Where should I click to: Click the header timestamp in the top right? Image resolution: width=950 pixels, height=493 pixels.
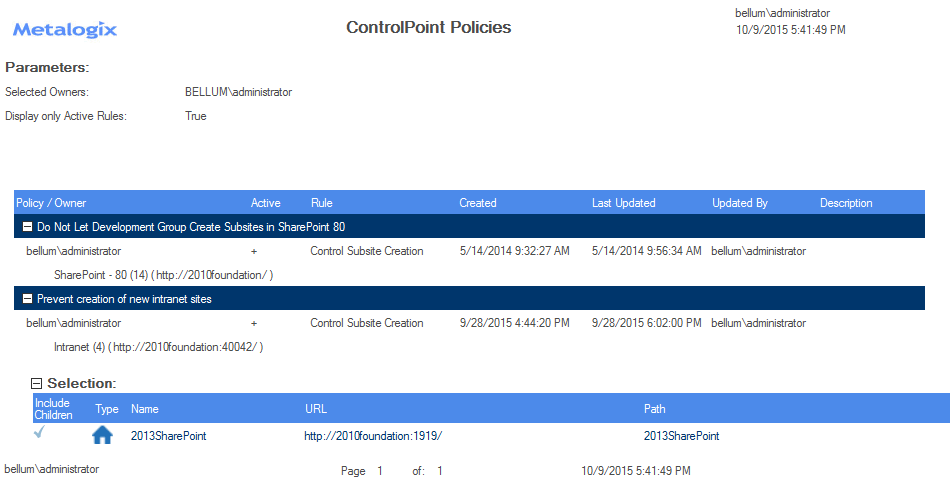(791, 30)
